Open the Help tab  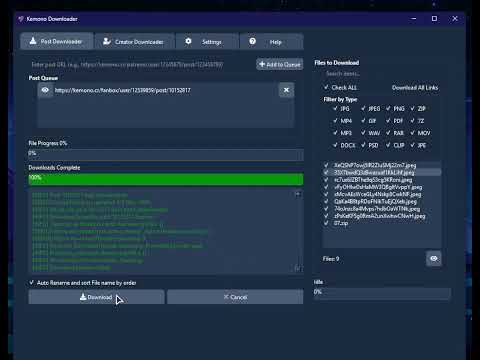[271, 41]
